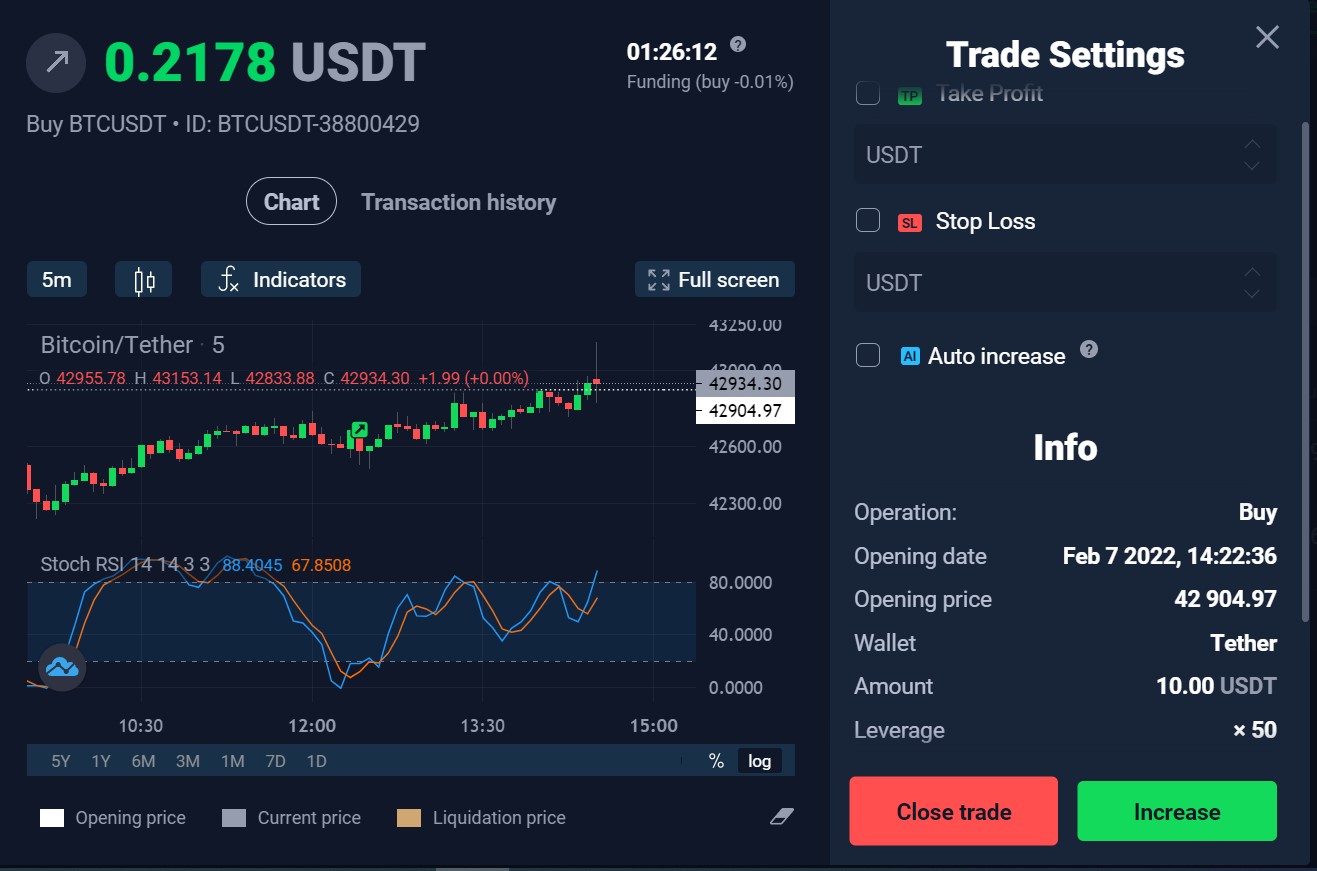
Task: Click the cloud logo on the chart
Action: coord(62,667)
